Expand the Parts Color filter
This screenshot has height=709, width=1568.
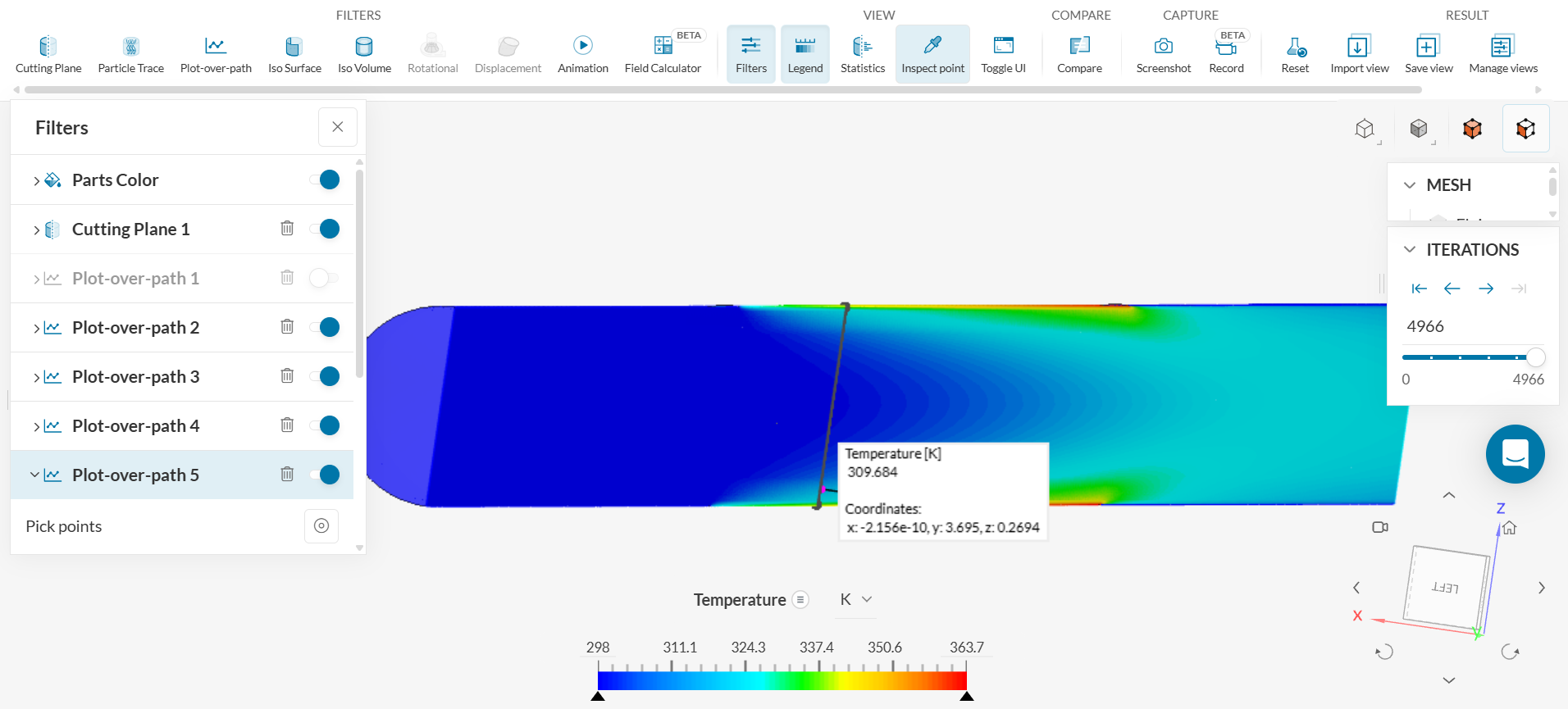(x=36, y=180)
